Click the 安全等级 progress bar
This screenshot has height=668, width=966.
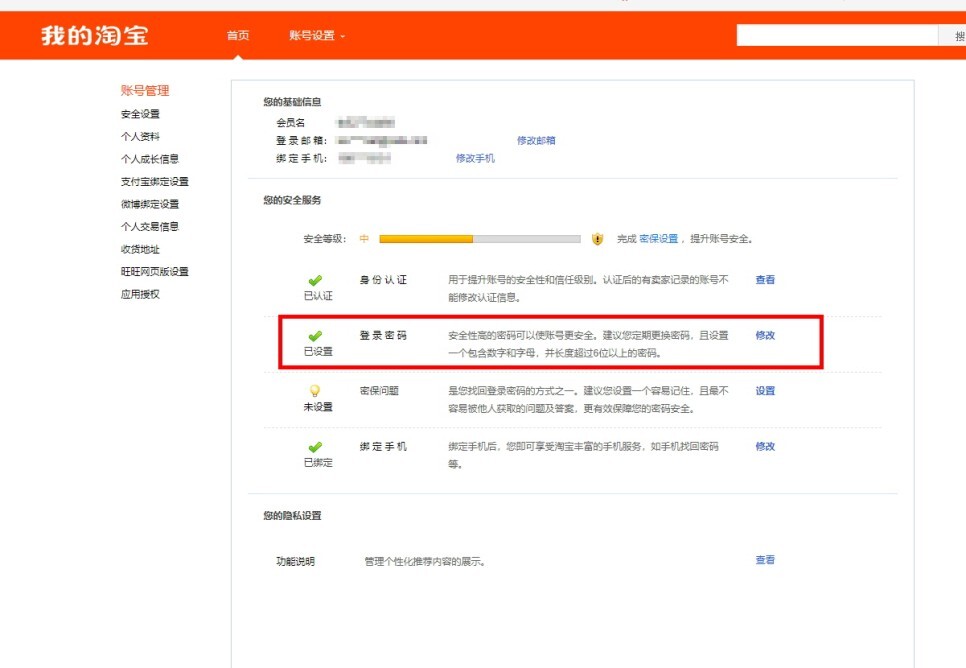pyautogui.click(x=480, y=238)
